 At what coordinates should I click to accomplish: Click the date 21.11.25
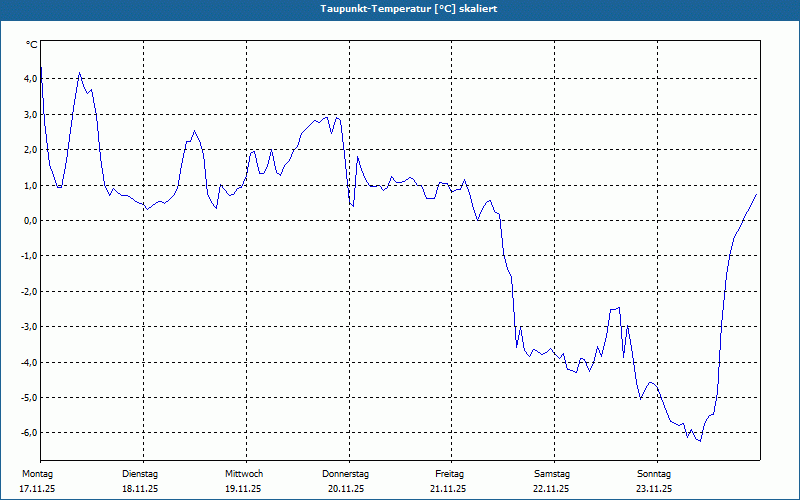point(448,489)
